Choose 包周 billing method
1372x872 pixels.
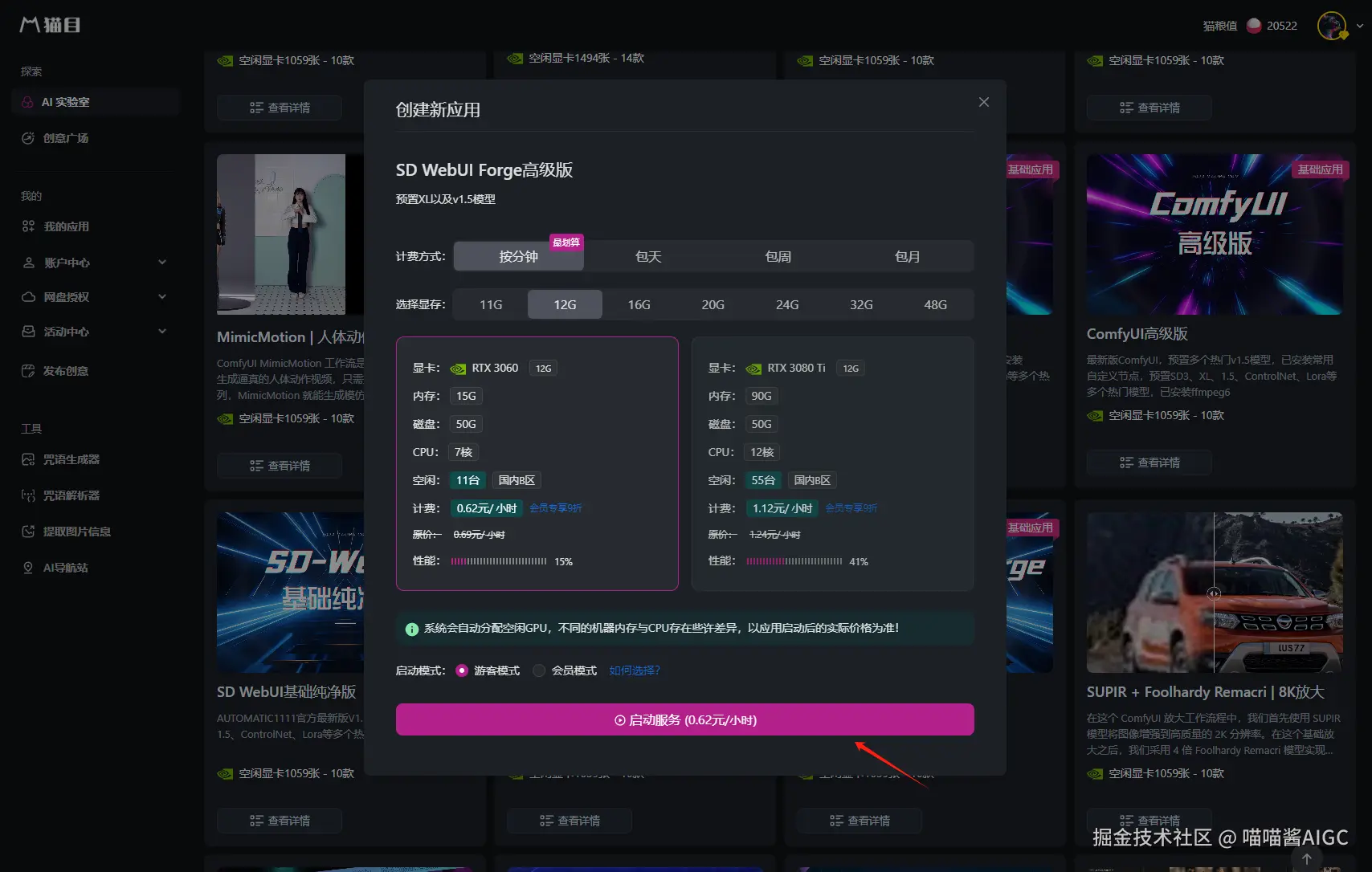pyautogui.click(x=778, y=256)
